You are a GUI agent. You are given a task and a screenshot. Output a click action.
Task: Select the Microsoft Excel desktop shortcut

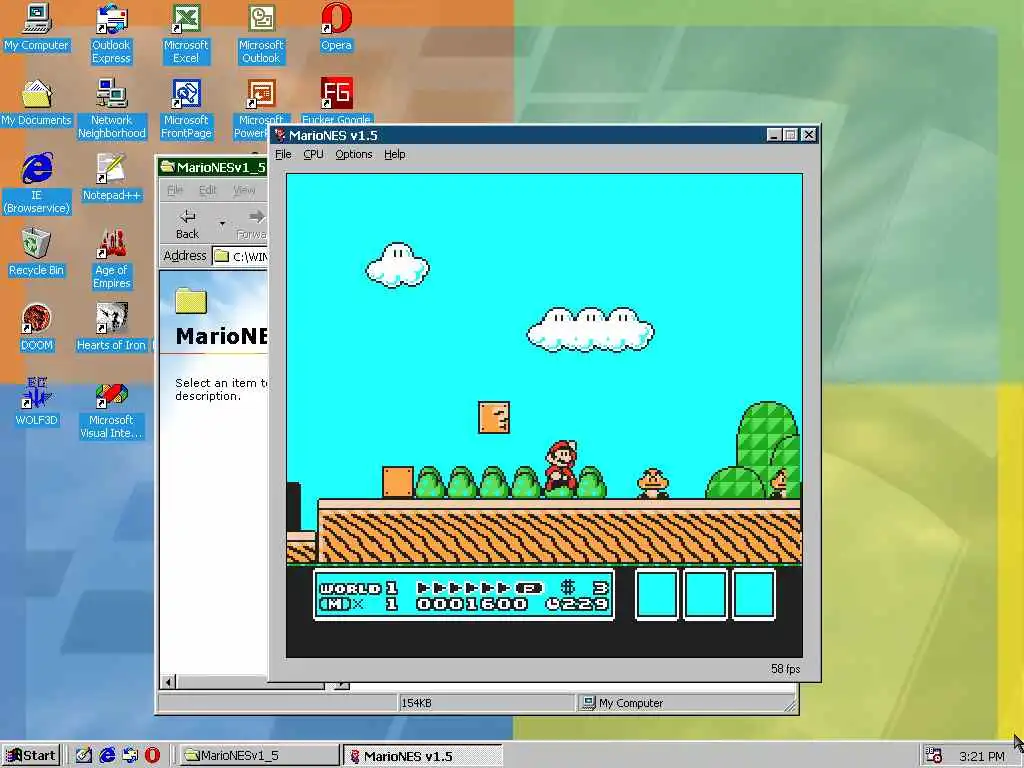pyautogui.click(x=186, y=34)
